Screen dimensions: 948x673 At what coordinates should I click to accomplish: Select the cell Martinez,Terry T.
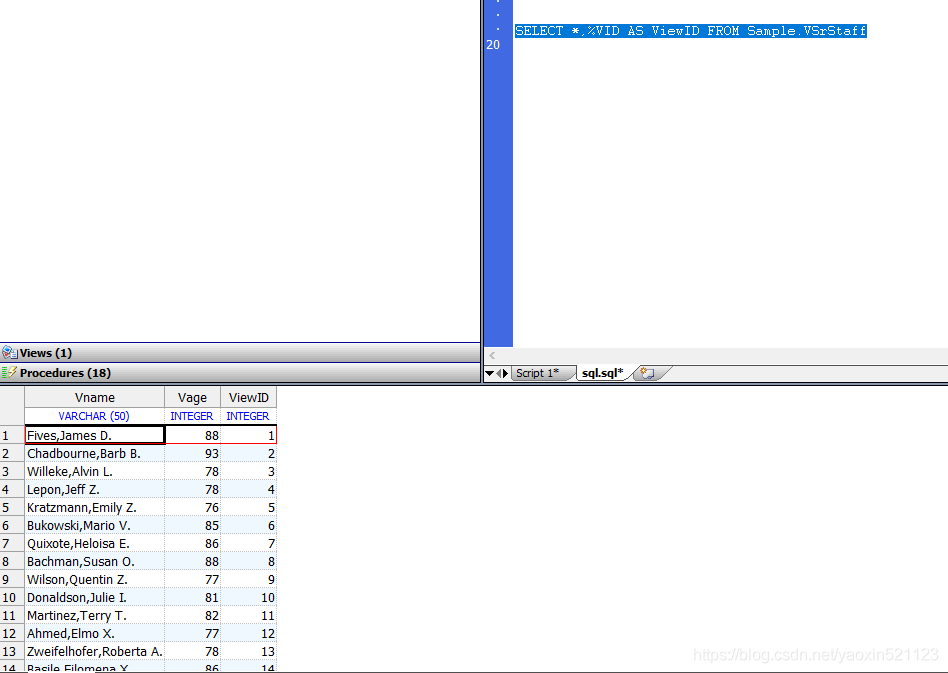pos(94,616)
